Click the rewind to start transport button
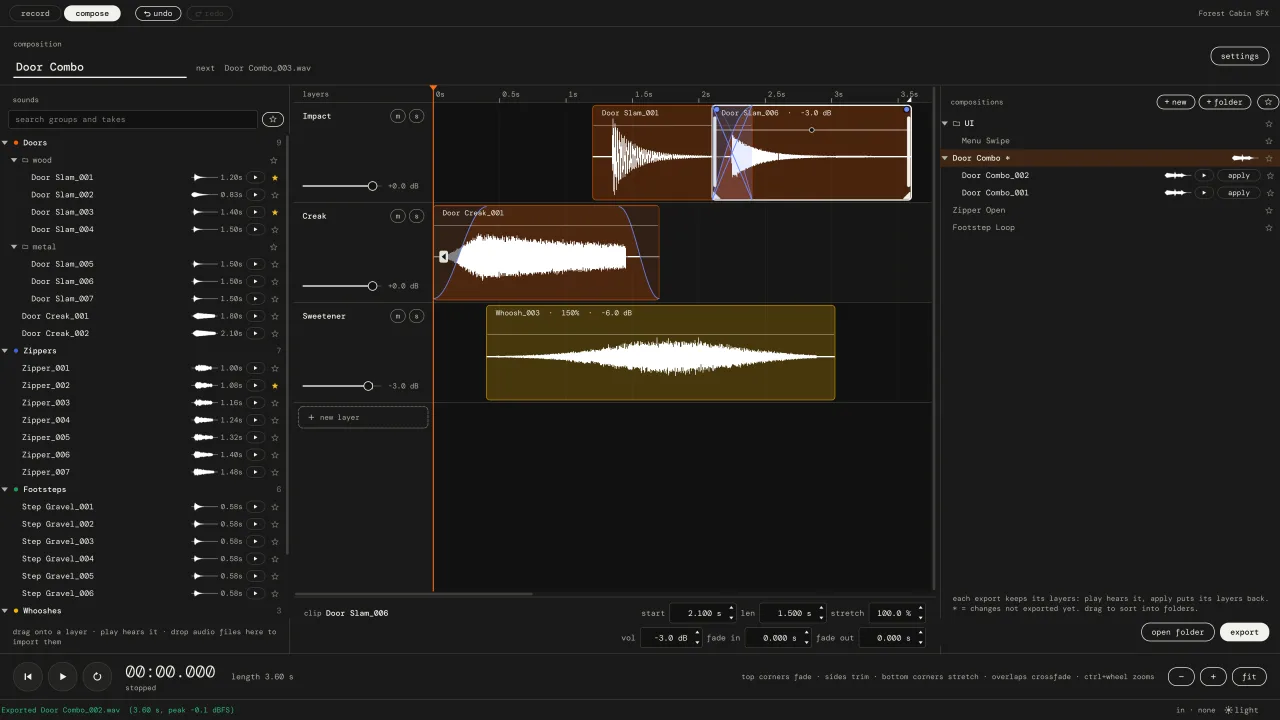The image size is (1280, 720). 28,676
